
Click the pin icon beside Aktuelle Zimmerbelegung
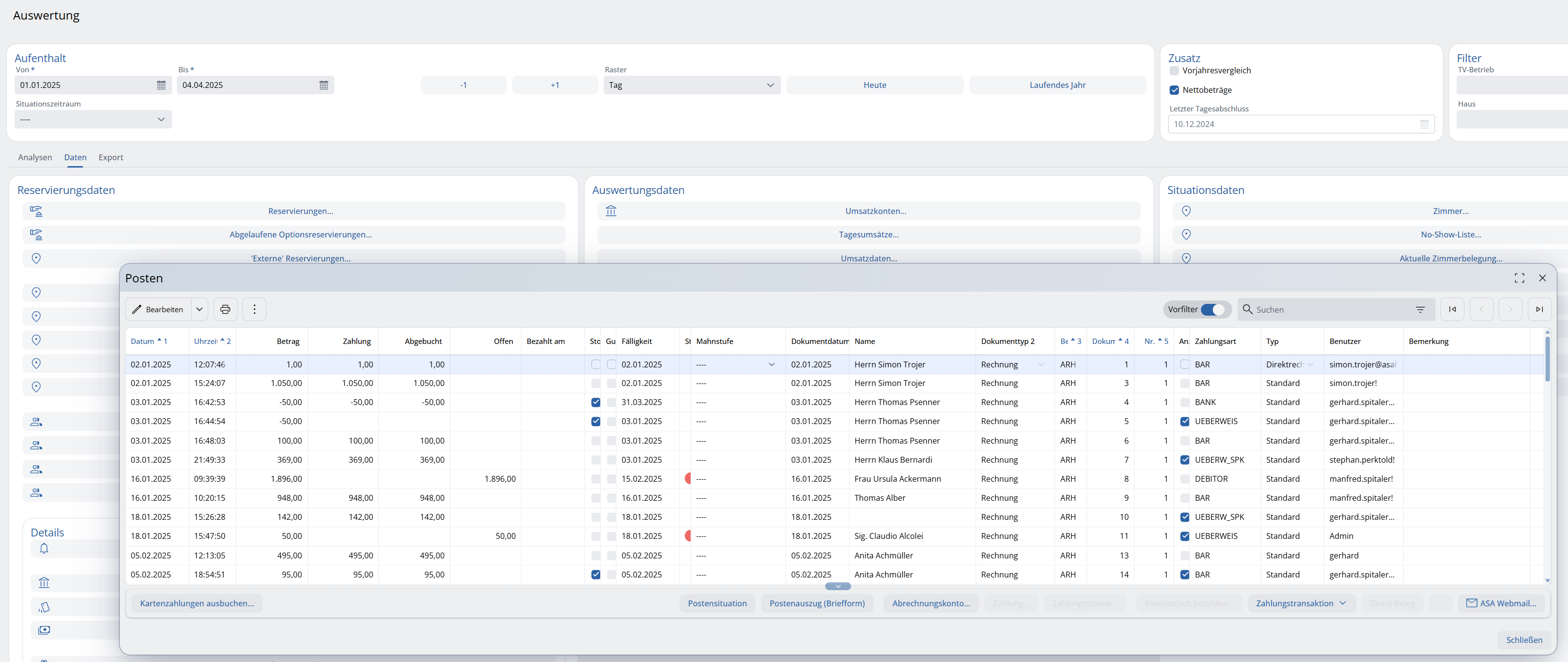click(x=1186, y=258)
